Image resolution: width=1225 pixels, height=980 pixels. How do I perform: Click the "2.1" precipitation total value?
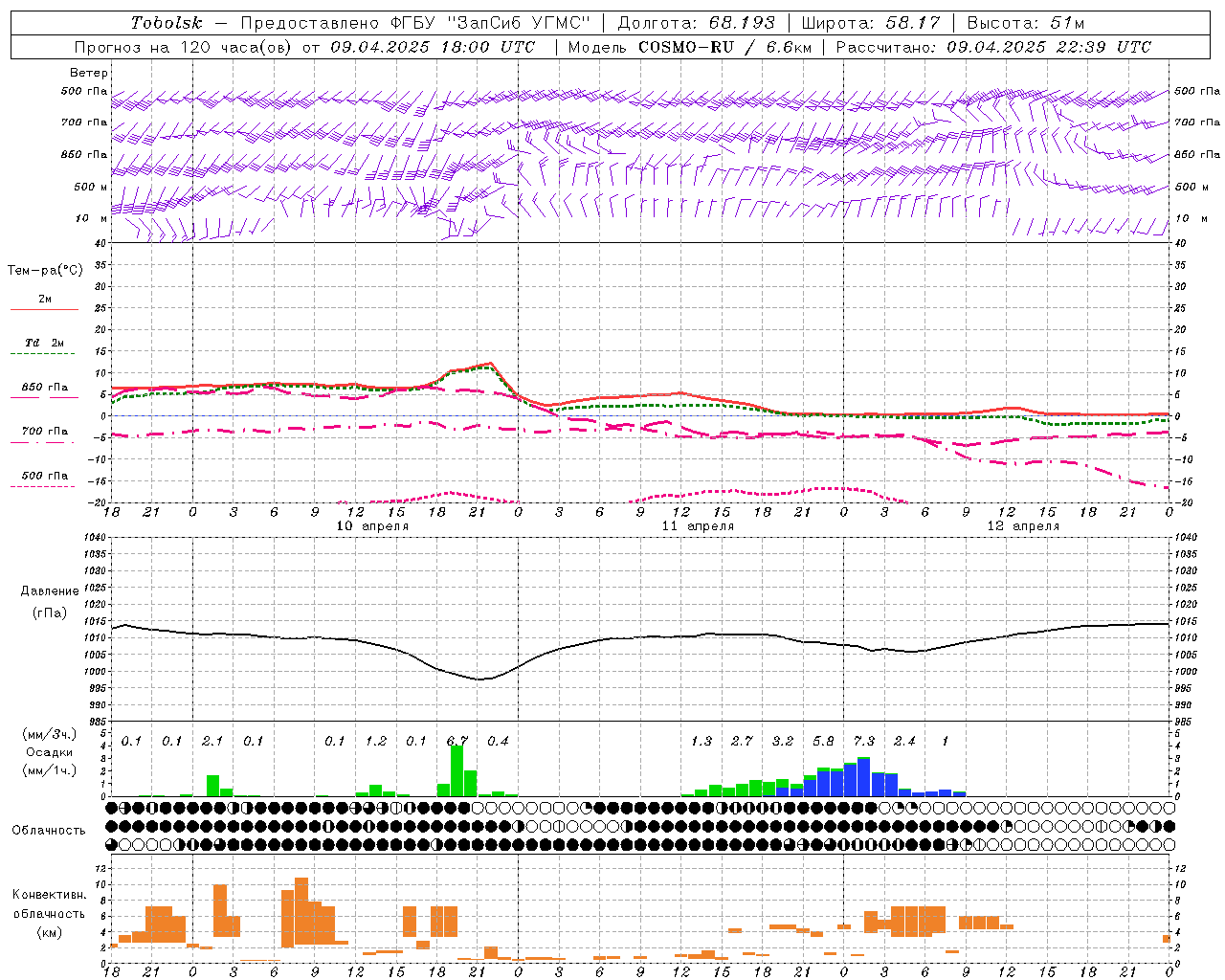pyautogui.click(x=212, y=742)
